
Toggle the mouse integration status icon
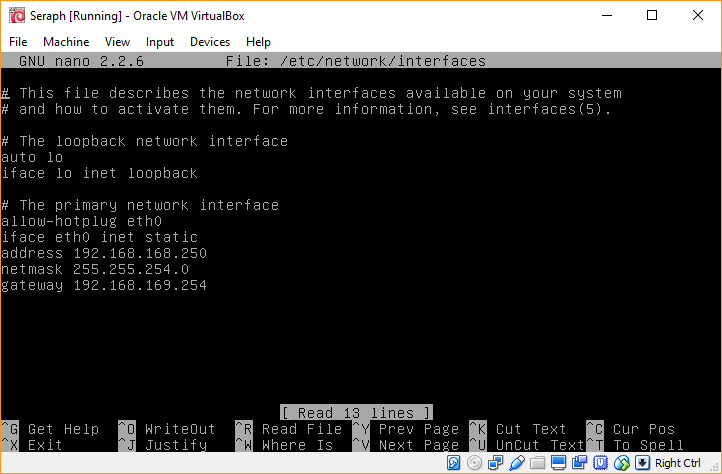point(621,463)
